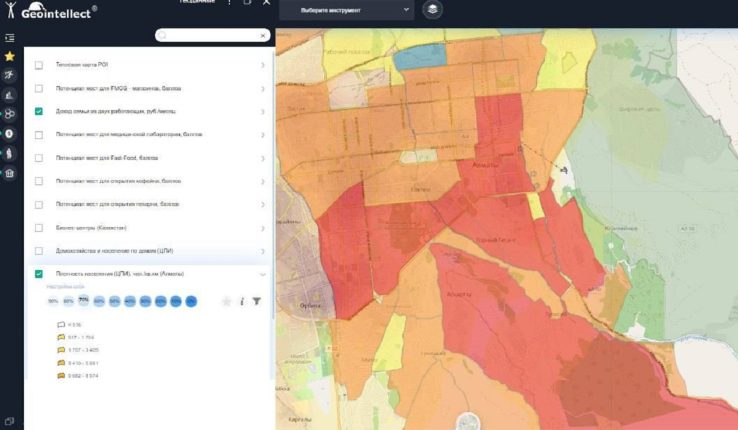Click the Fast-Food potential layer name

[x=107, y=158]
